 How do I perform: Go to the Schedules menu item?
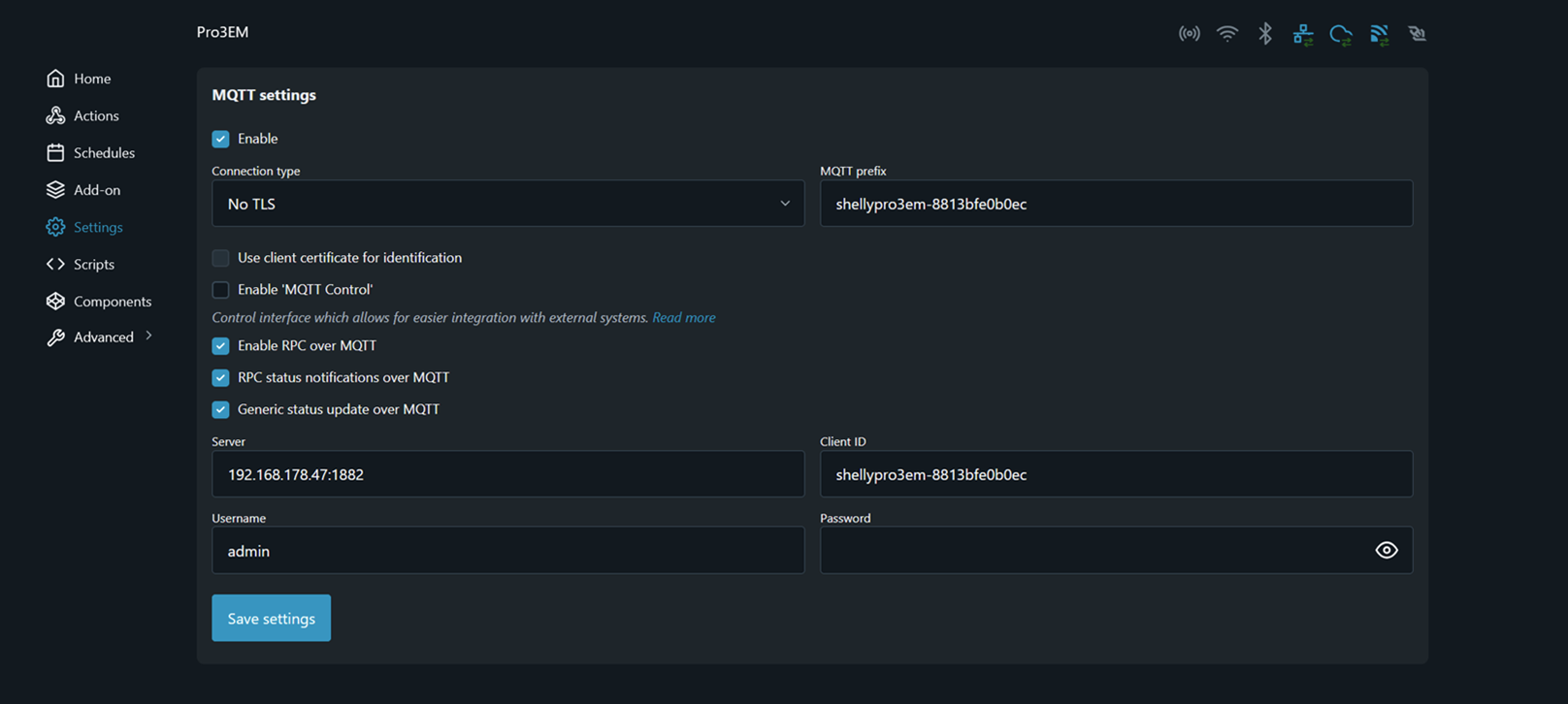click(104, 153)
